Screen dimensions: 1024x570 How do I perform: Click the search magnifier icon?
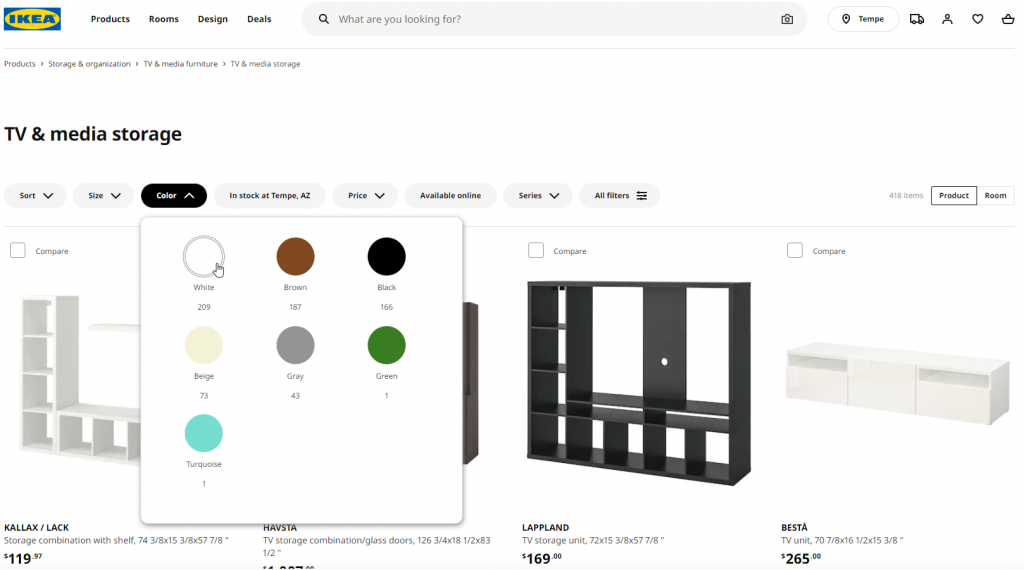(323, 19)
